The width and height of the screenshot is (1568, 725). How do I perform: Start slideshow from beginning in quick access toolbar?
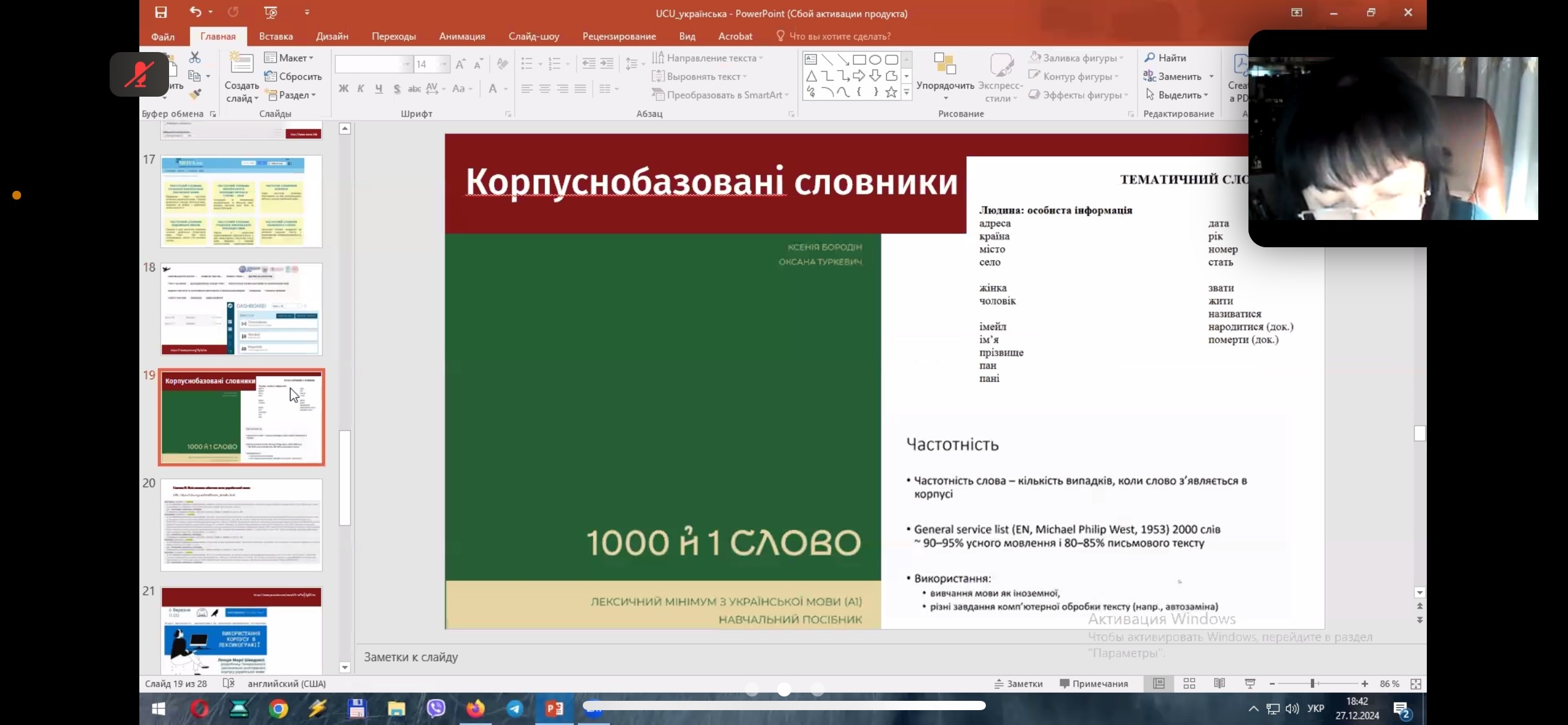point(271,12)
